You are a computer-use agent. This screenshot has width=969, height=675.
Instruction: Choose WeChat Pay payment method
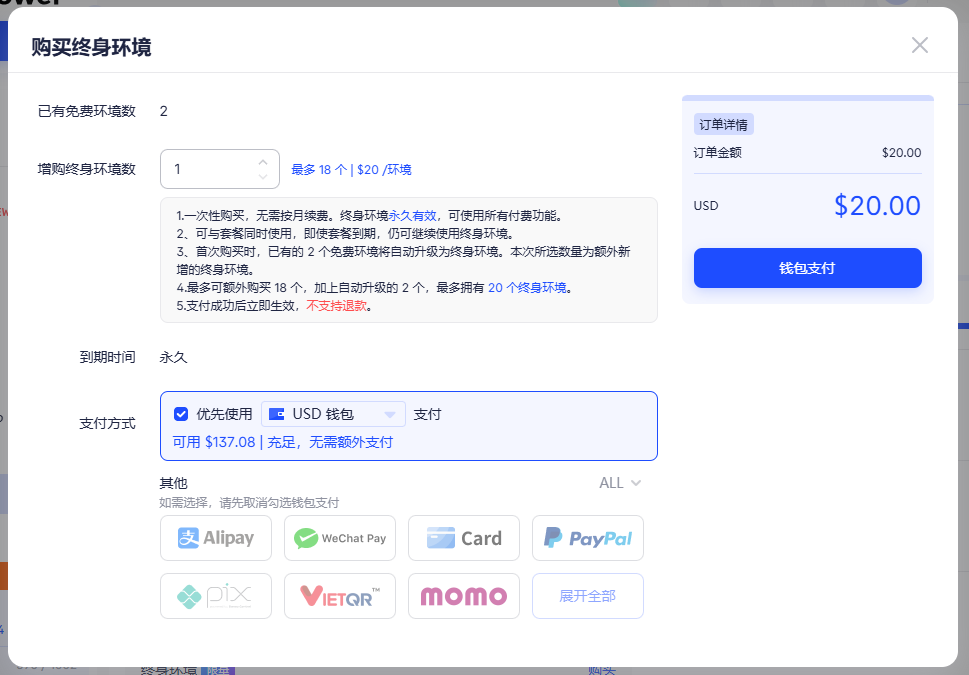[x=340, y=538]
